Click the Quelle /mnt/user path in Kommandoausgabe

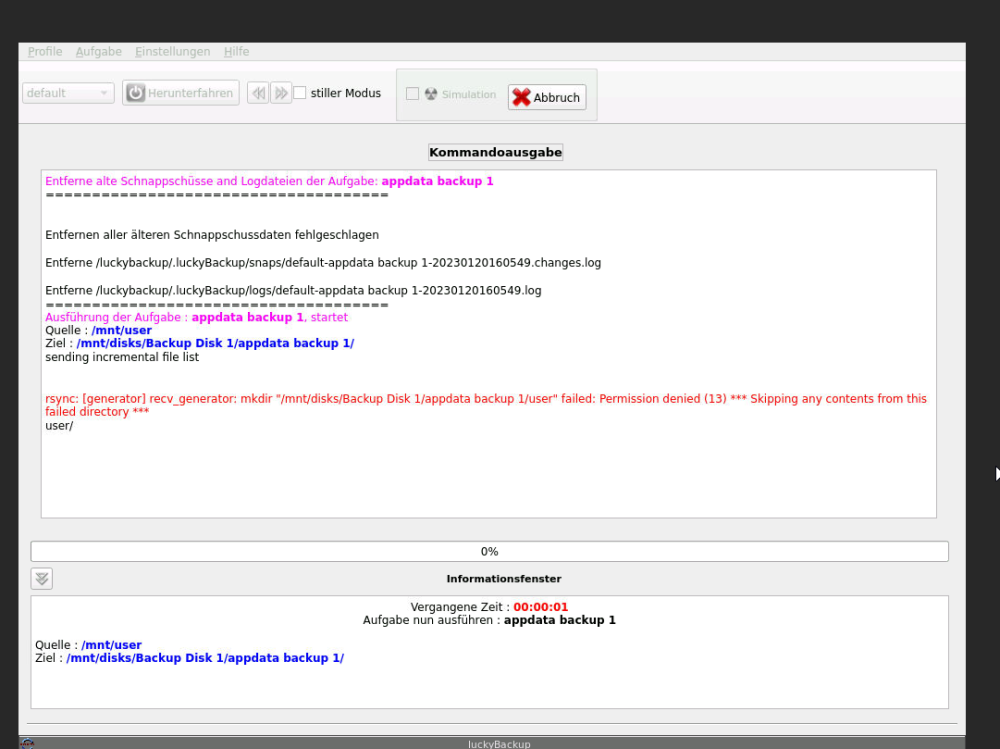(x=122, y=330)
